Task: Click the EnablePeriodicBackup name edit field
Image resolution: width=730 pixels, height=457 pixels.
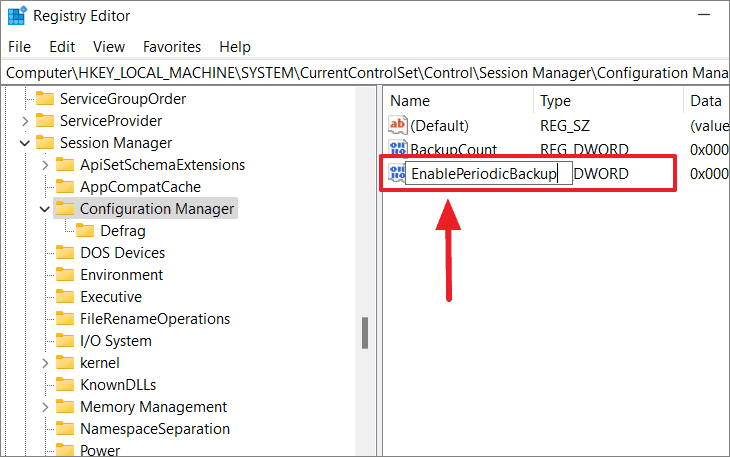Action: pyautogui.click(x=489, y=174)
